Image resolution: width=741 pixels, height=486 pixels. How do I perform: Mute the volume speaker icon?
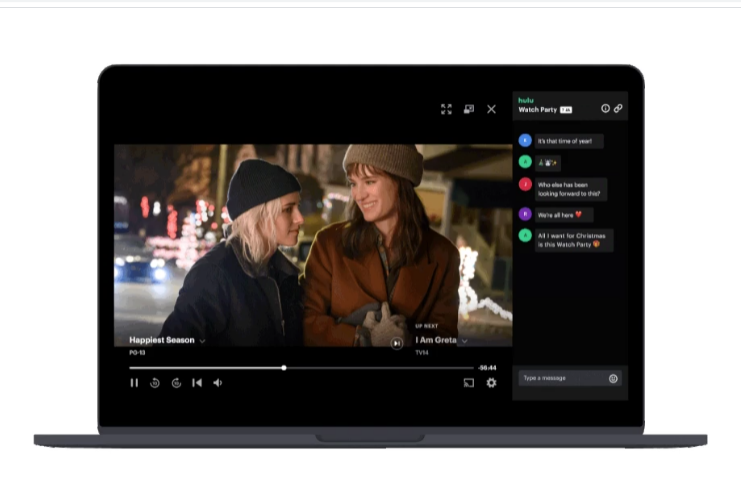tap(218, 383)
